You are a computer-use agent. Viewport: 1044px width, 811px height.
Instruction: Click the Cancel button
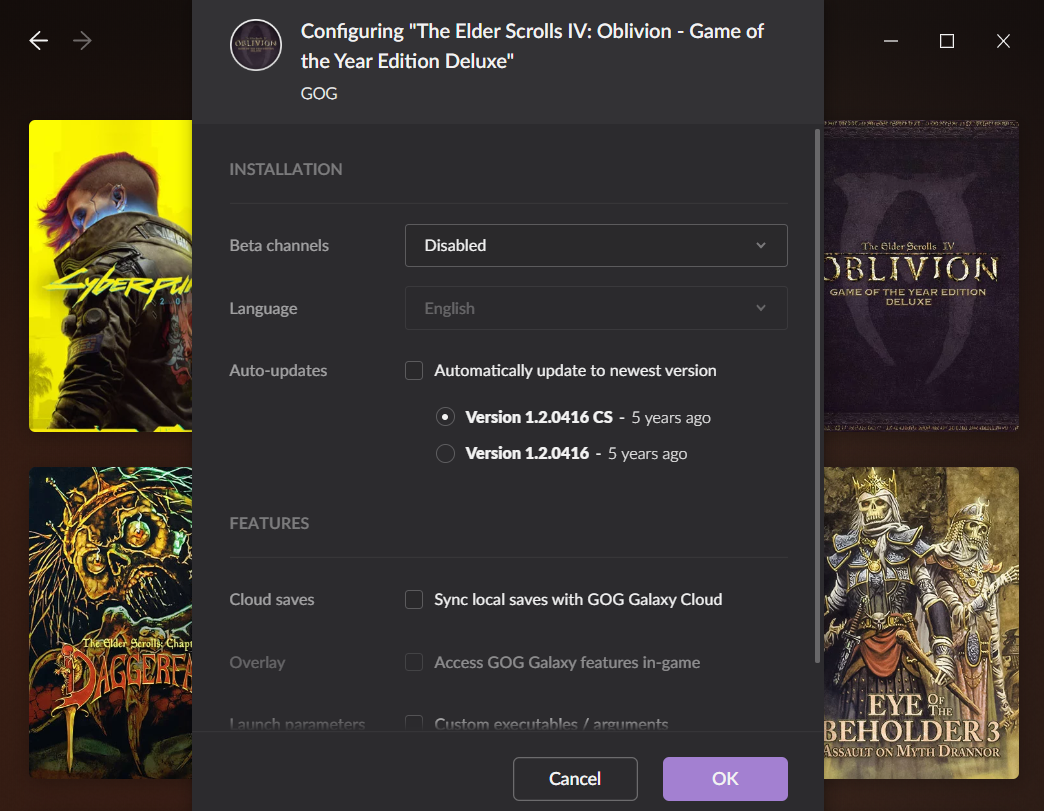pyautogui.click(x=575, y=778)
